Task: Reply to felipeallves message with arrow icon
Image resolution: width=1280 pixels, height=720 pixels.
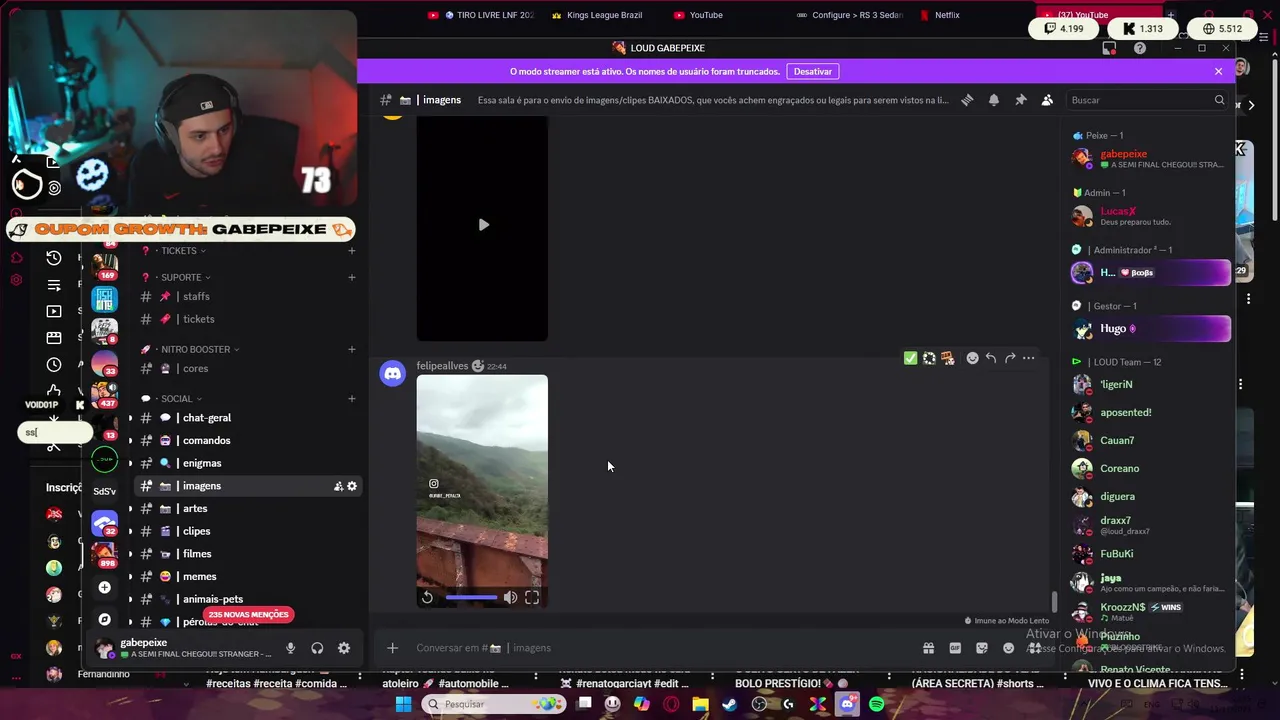Action: click(991, 358)
